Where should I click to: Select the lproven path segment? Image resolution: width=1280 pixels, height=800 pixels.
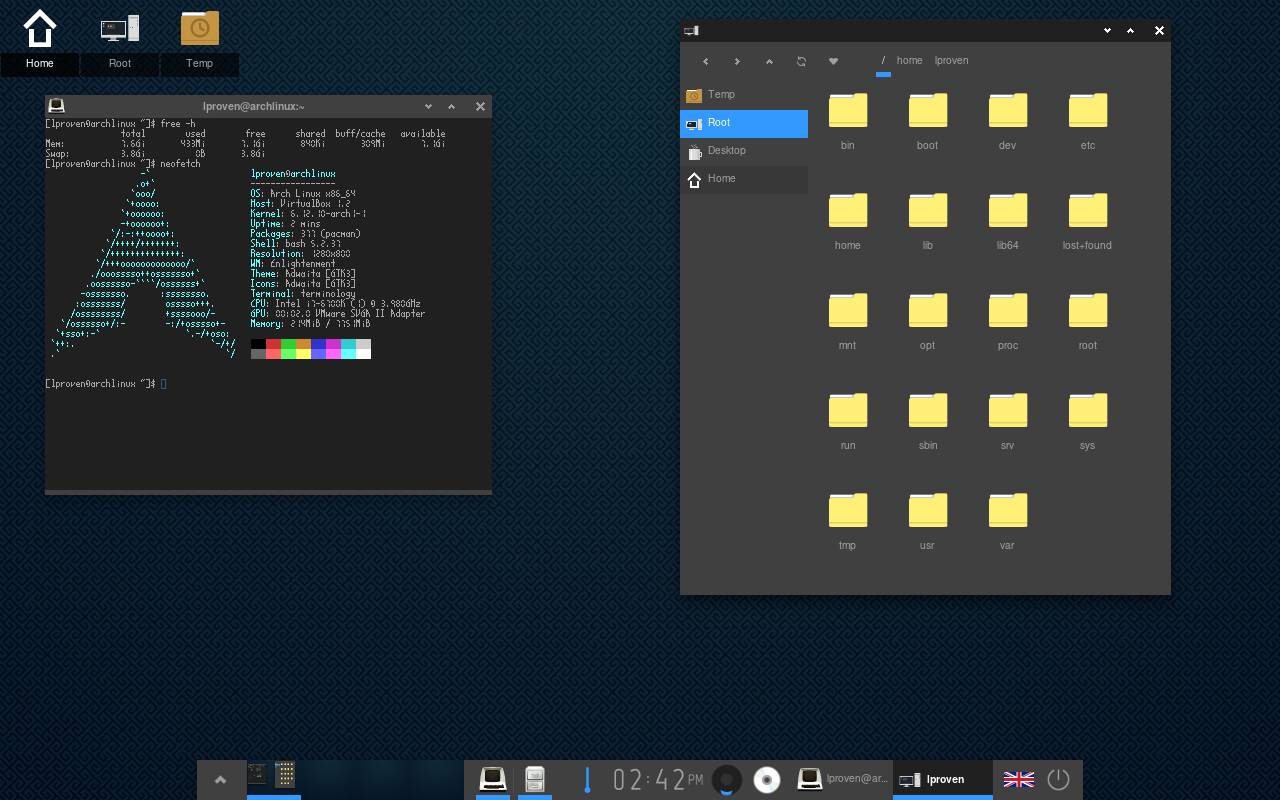[951, 60]
